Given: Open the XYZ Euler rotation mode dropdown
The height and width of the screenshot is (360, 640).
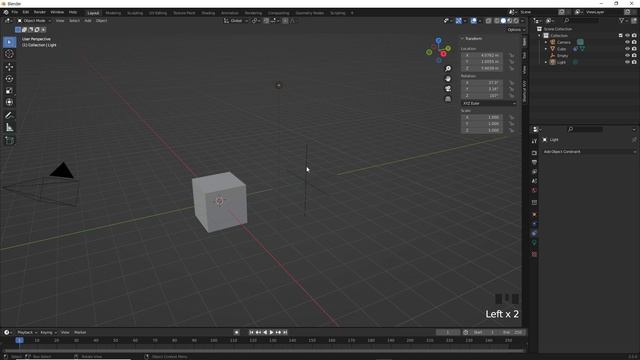Looking at the screenshot, I should tap(489, 103).
